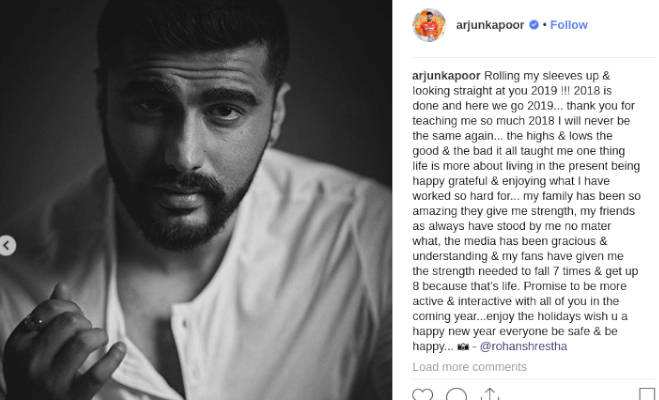Share the post using the upload arrow icon
The height and width of the screenshot is (400, 659).
(490, 395)
